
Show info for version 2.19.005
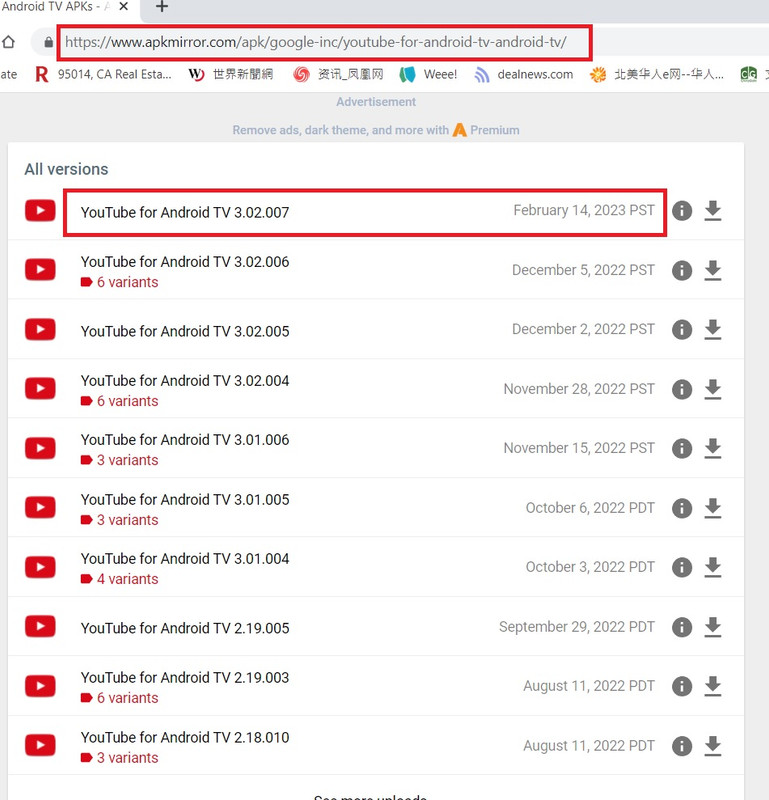coord(682,627)
